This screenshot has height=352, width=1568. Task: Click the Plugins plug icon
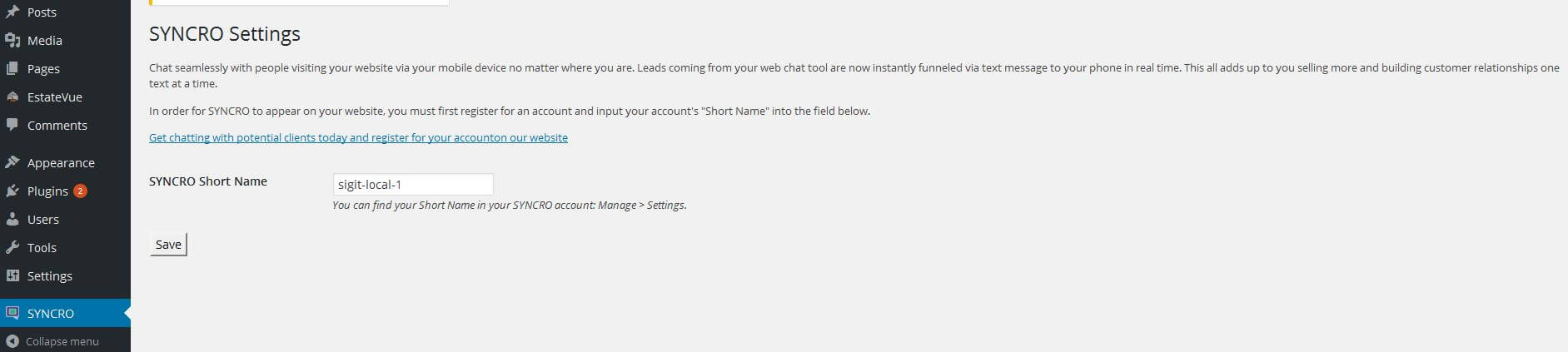click(12, 191)
